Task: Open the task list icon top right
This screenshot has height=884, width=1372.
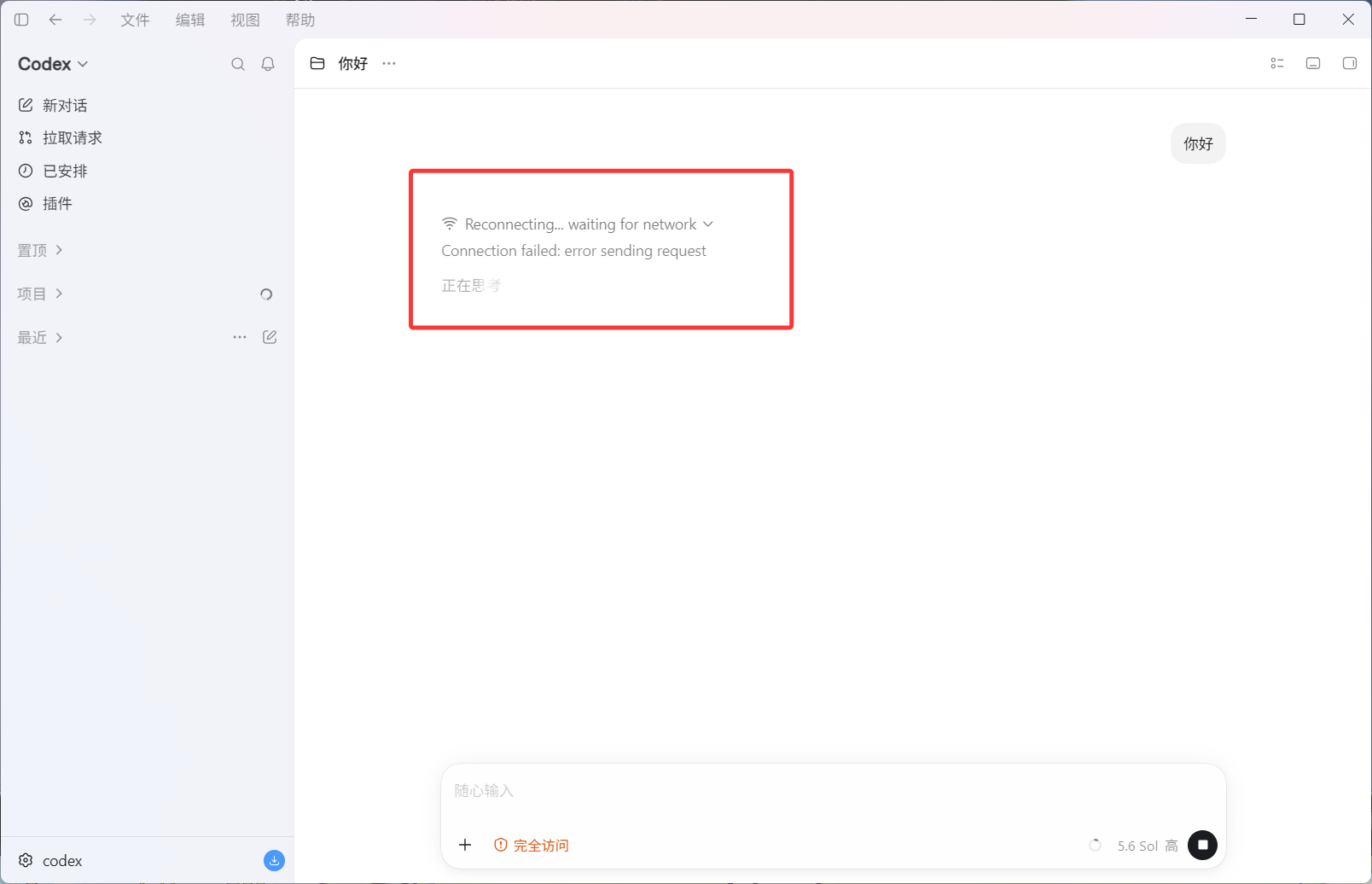Action: [x=1277, y=63]
